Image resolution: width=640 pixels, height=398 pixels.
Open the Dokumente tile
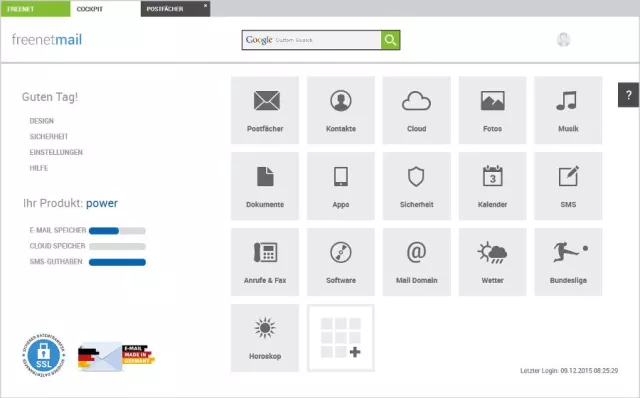[265, 186]
